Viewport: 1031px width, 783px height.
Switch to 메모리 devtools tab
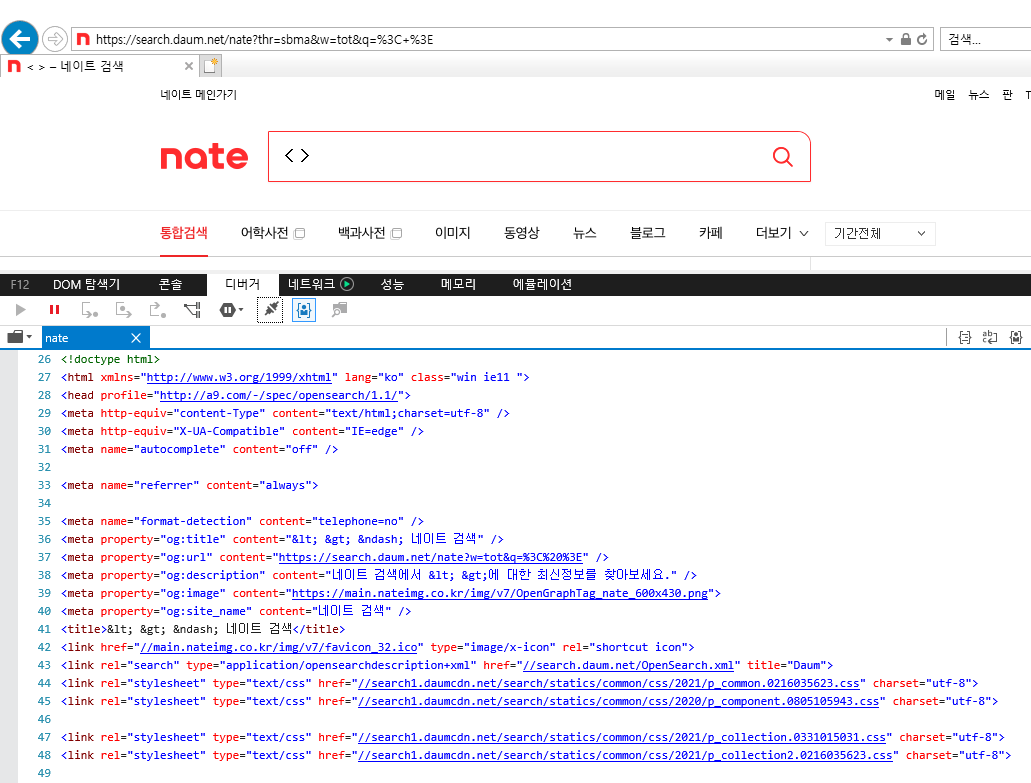[x=458, y=285]
